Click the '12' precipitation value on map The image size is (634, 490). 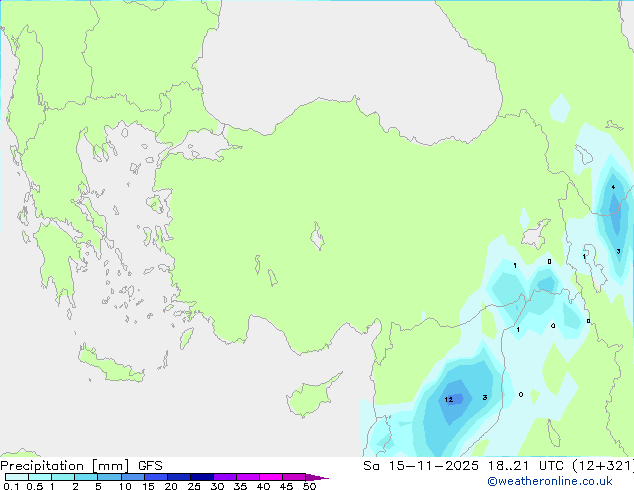[x=448, y=399]
